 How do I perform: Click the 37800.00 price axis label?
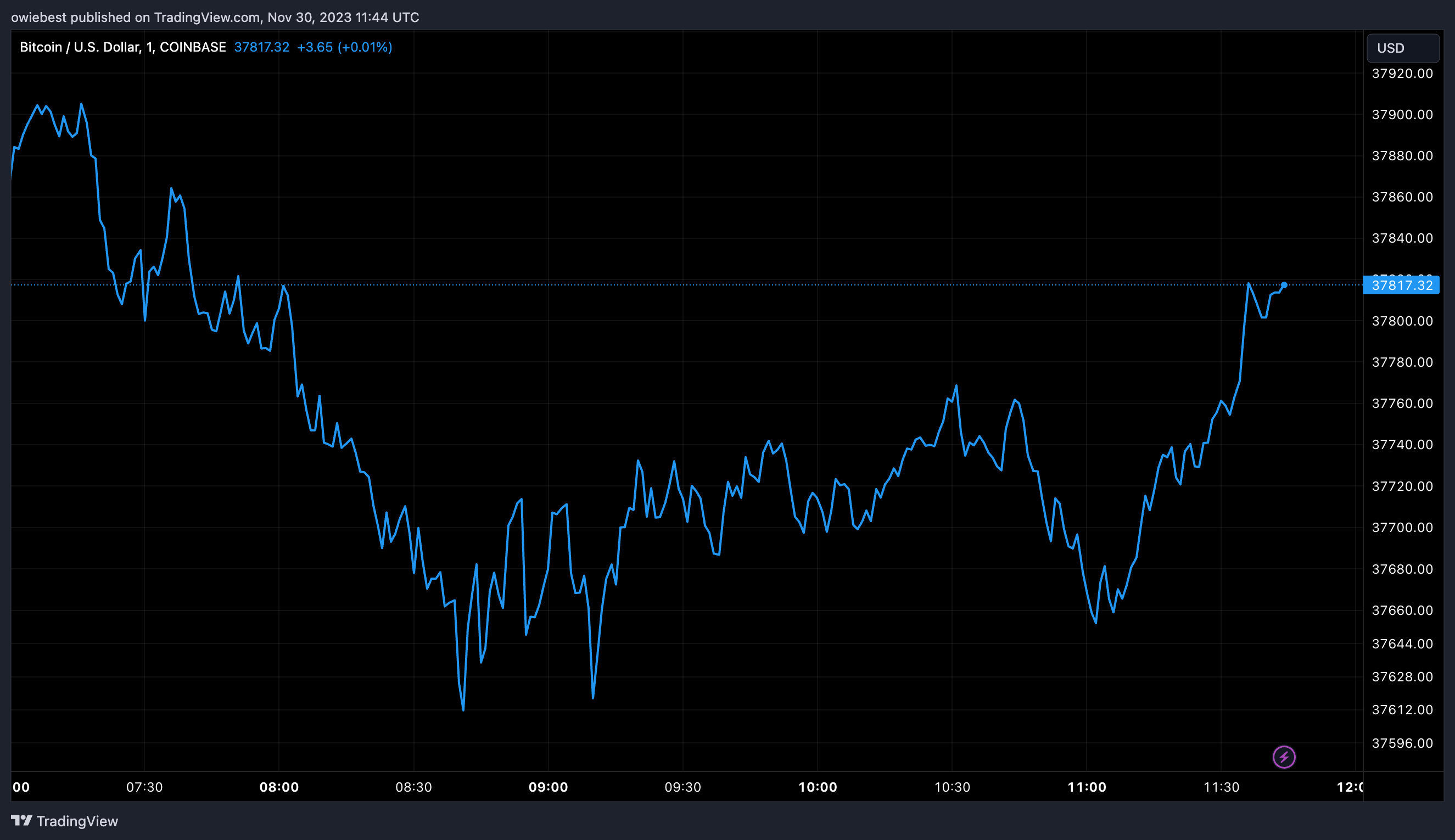1402,321
